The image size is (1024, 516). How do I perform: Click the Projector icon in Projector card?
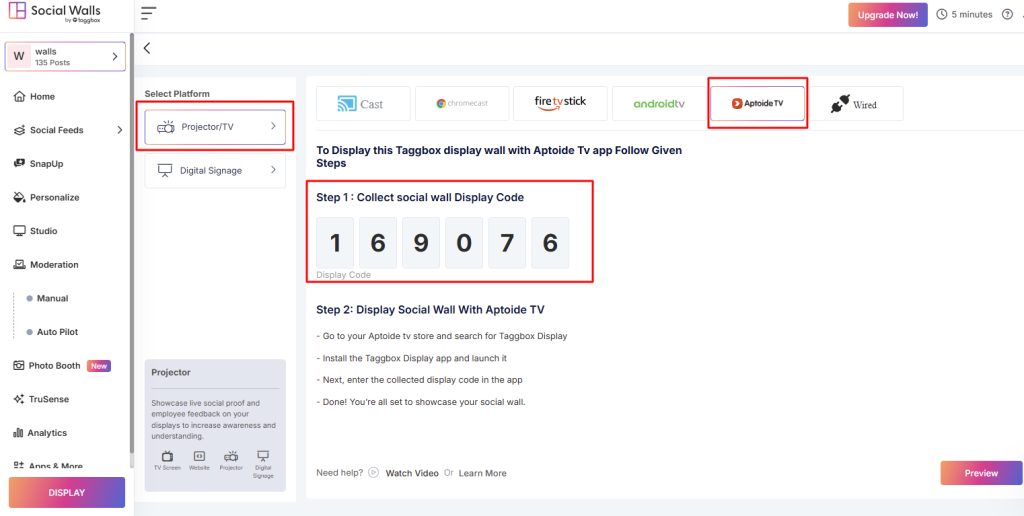point(231,457)
